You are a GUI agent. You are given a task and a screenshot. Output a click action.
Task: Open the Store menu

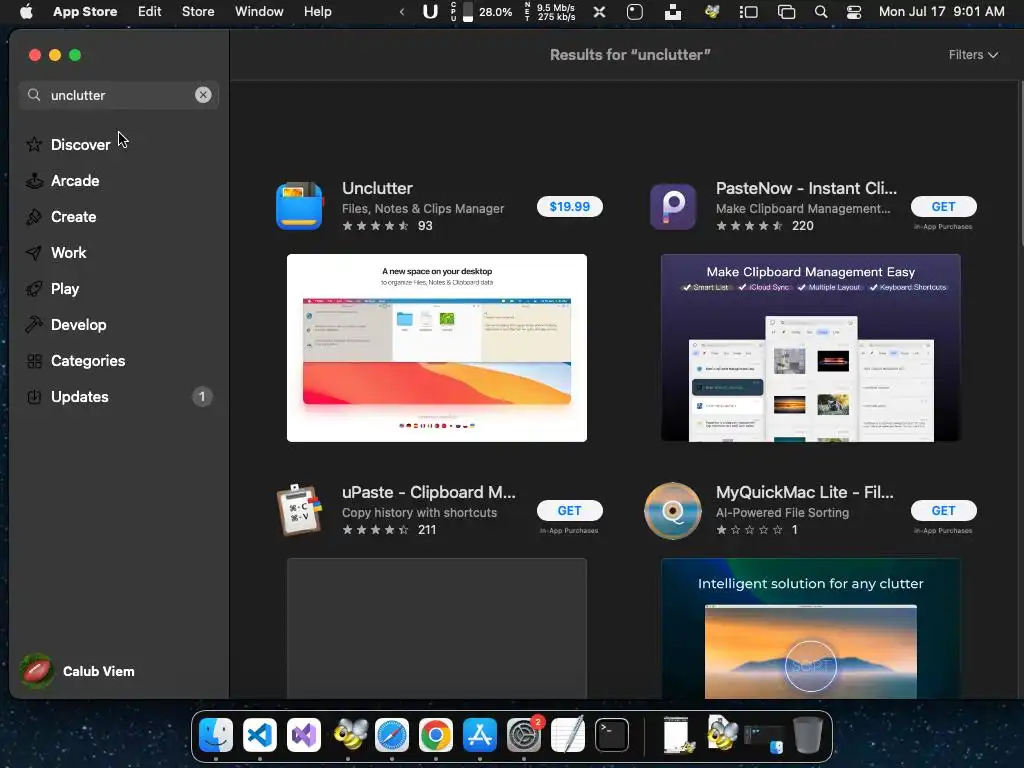tap(198, 12)
